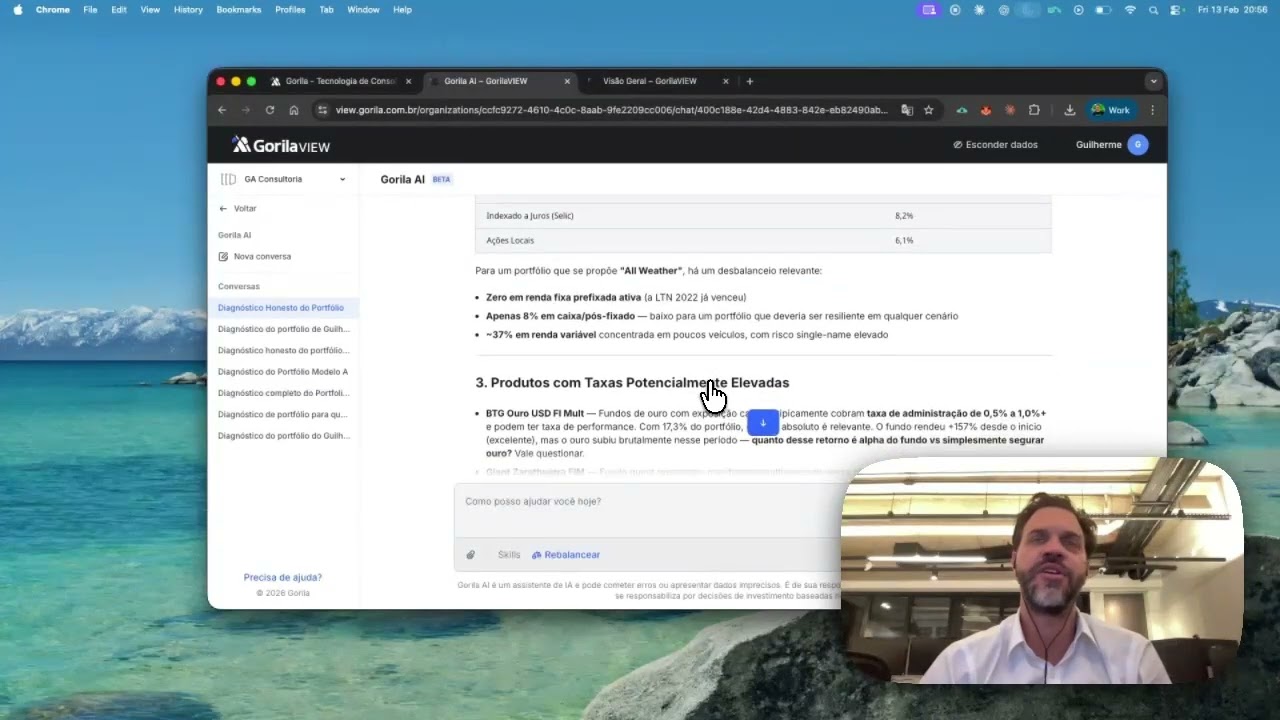Click the Indexado a Juros (Selic) row
1280x720 pixels.
click(763, 216)
